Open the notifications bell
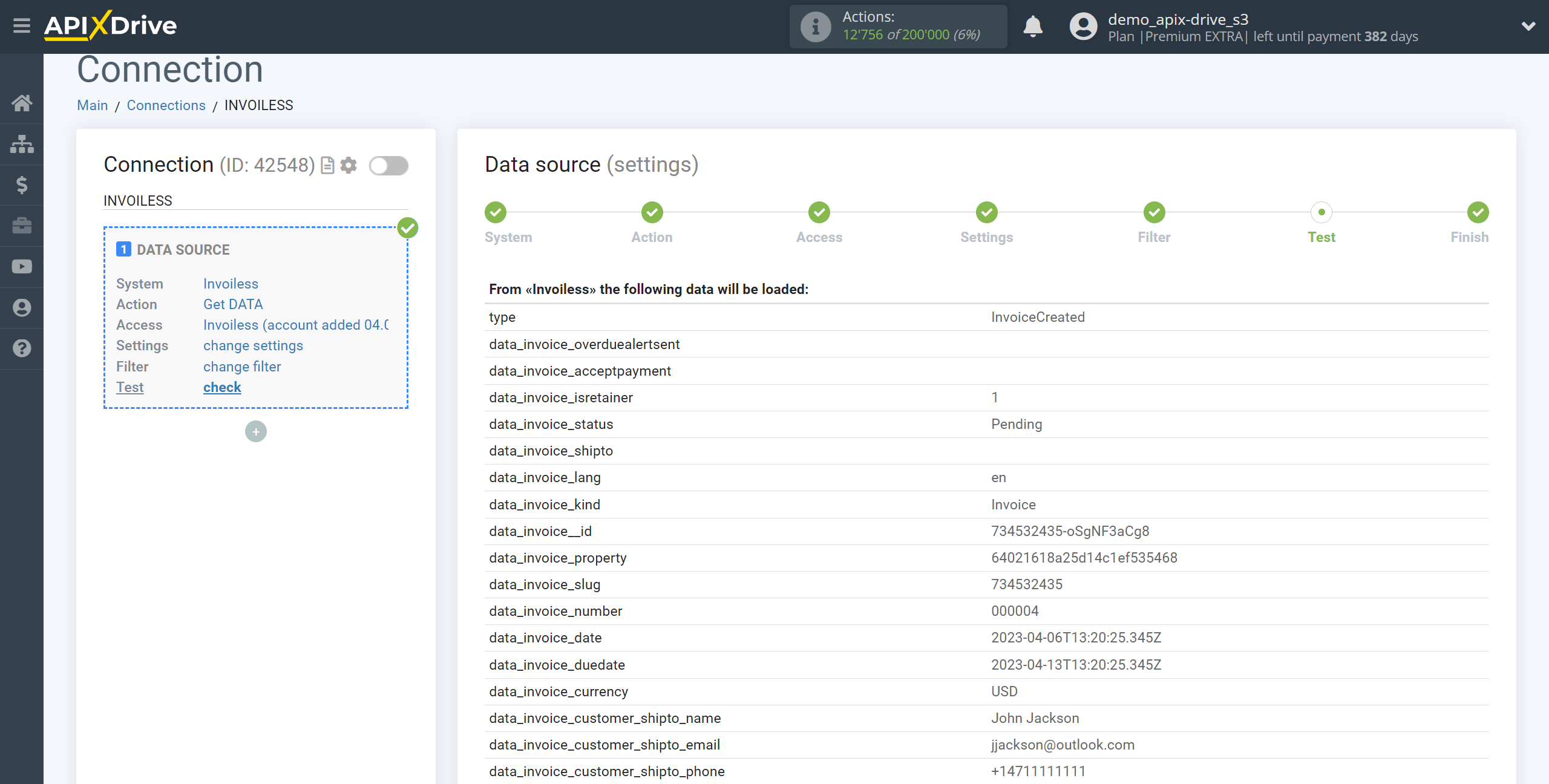 1033,27
